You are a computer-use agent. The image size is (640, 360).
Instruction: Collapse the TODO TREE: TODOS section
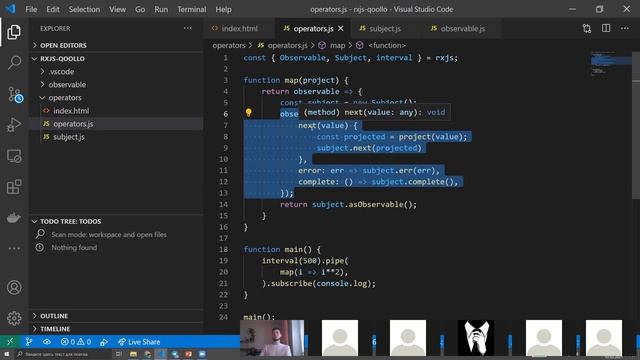[x=116, y=221]
